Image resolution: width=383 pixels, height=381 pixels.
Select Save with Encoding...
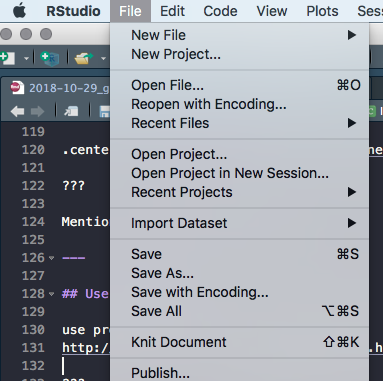pyautogui.click(x=239, y=292)
